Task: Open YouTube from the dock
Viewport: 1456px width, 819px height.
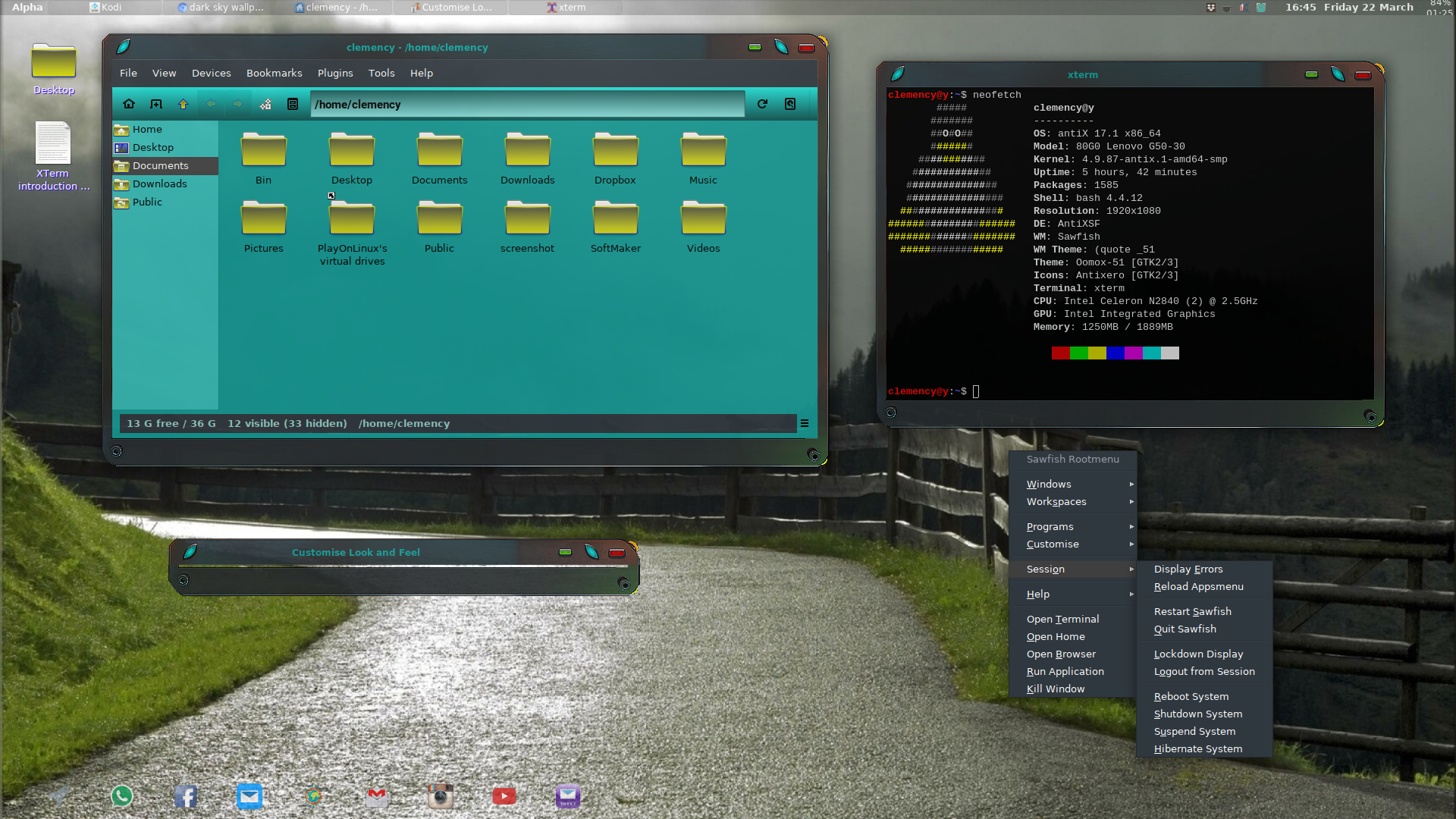Action: (504, 795)
